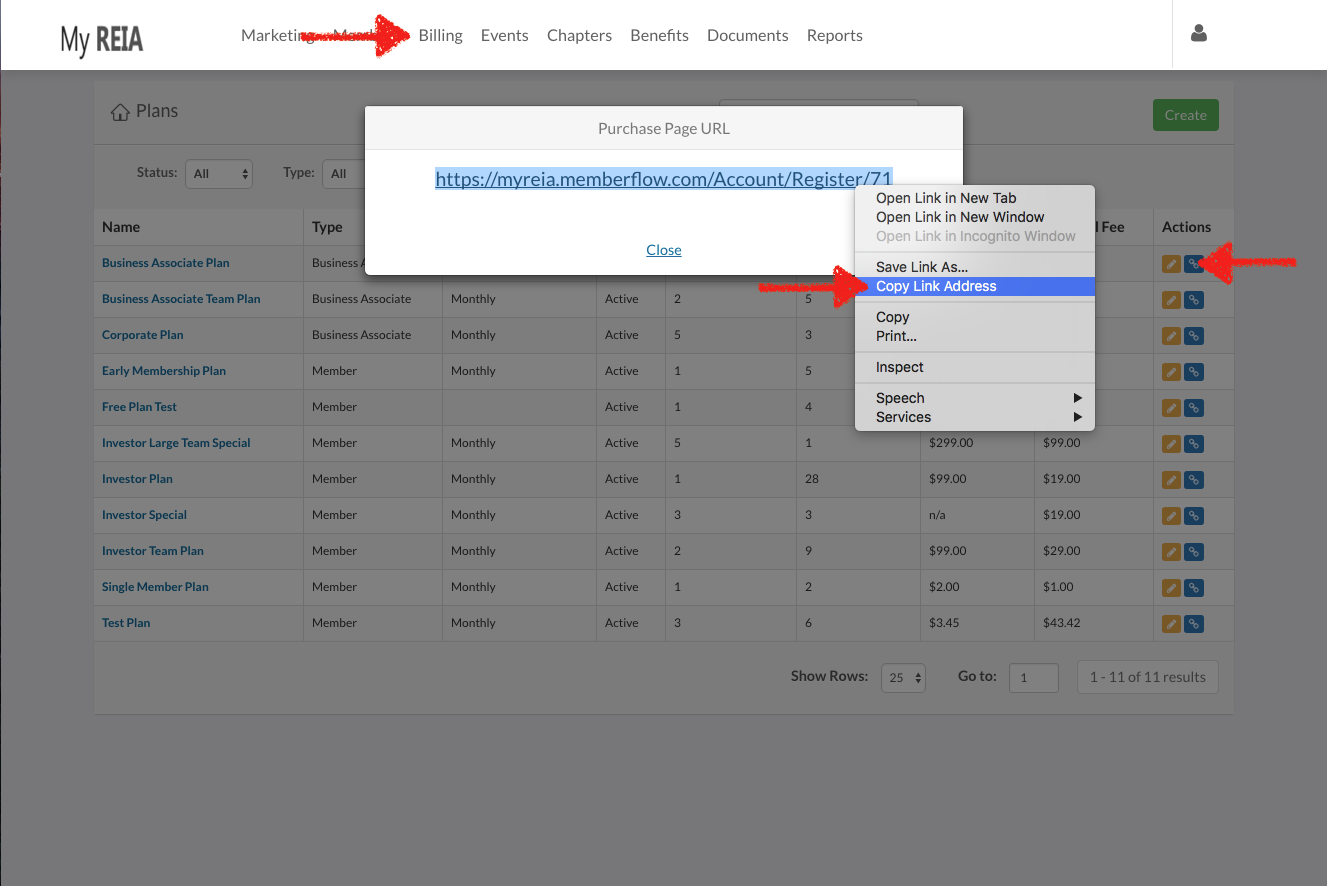Open the Investor Plan link

(137, 479)
